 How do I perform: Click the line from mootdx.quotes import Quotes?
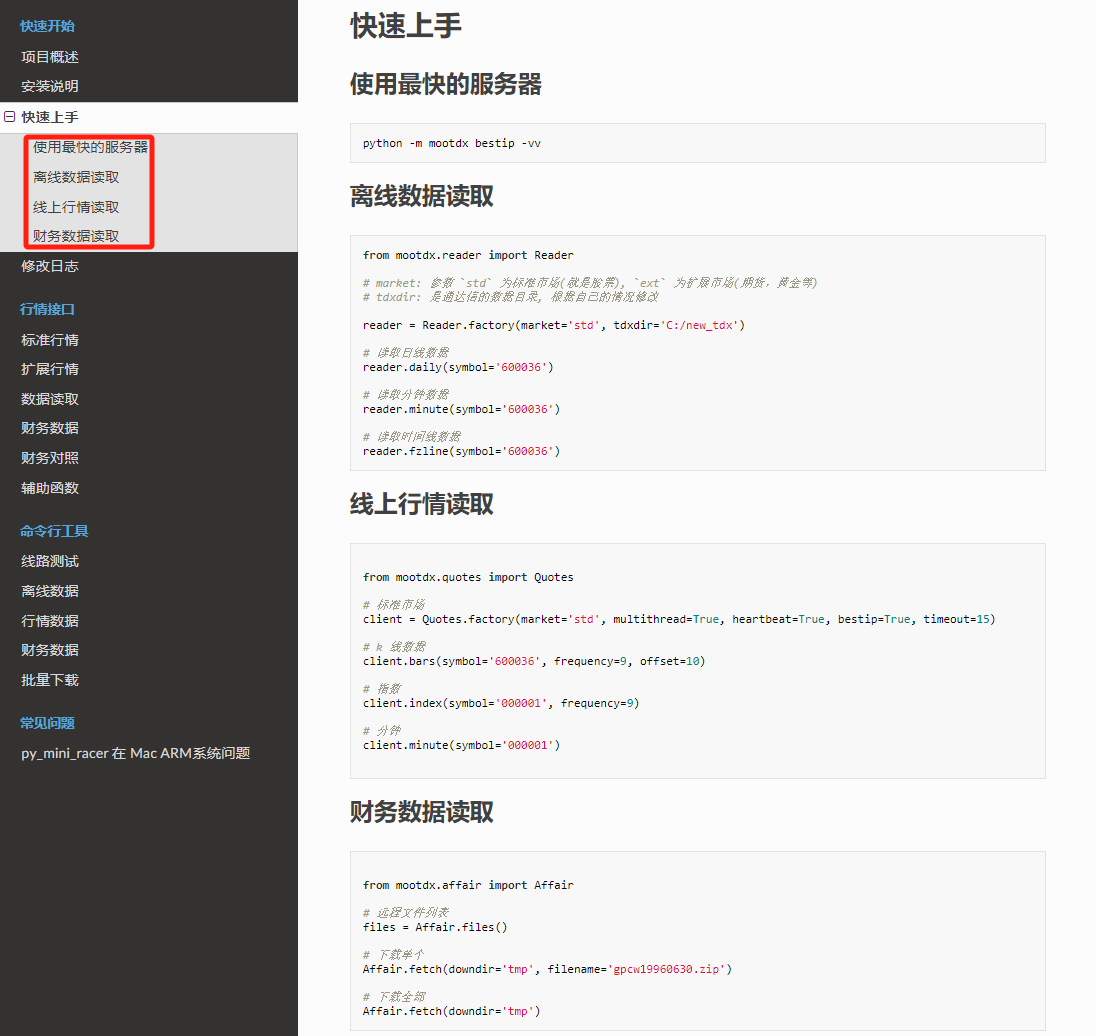(x=468, y=577)
